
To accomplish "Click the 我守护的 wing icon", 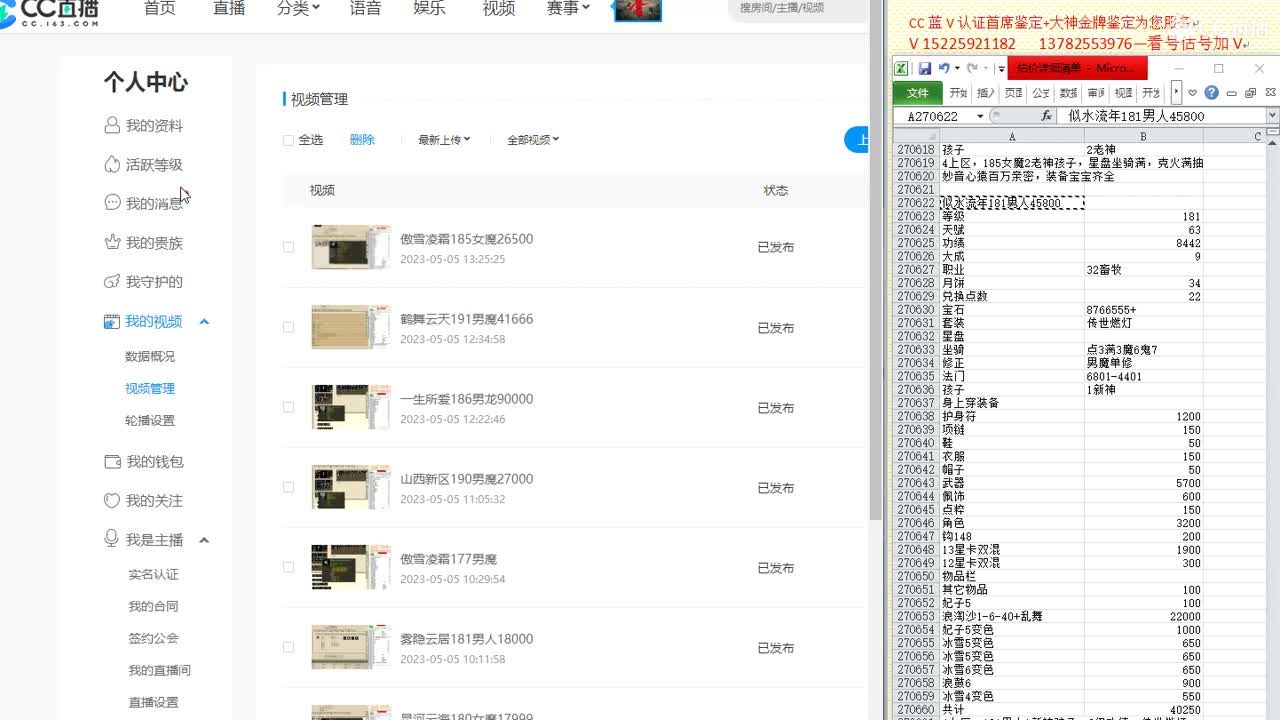I will (113, 281).
